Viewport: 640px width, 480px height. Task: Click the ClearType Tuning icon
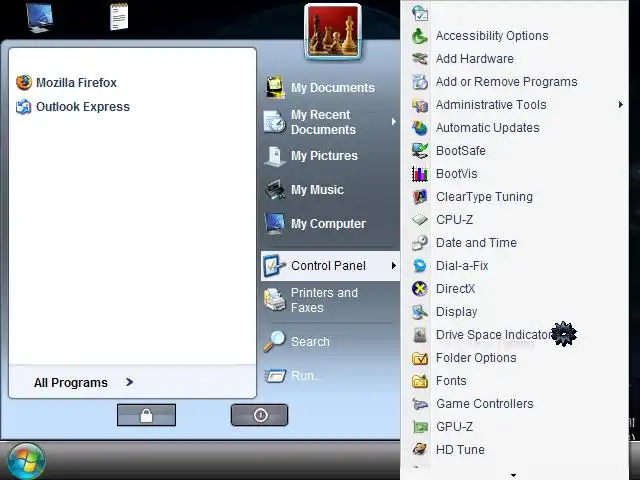pyautogui.click(x=420, y=197)
